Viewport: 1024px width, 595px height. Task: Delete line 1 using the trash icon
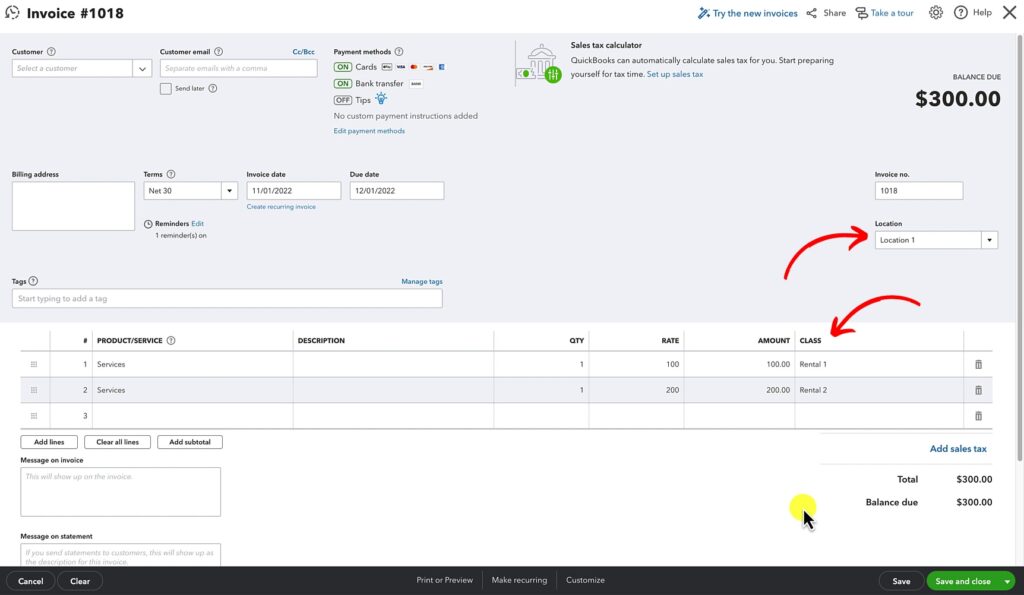tap(978, 363)
